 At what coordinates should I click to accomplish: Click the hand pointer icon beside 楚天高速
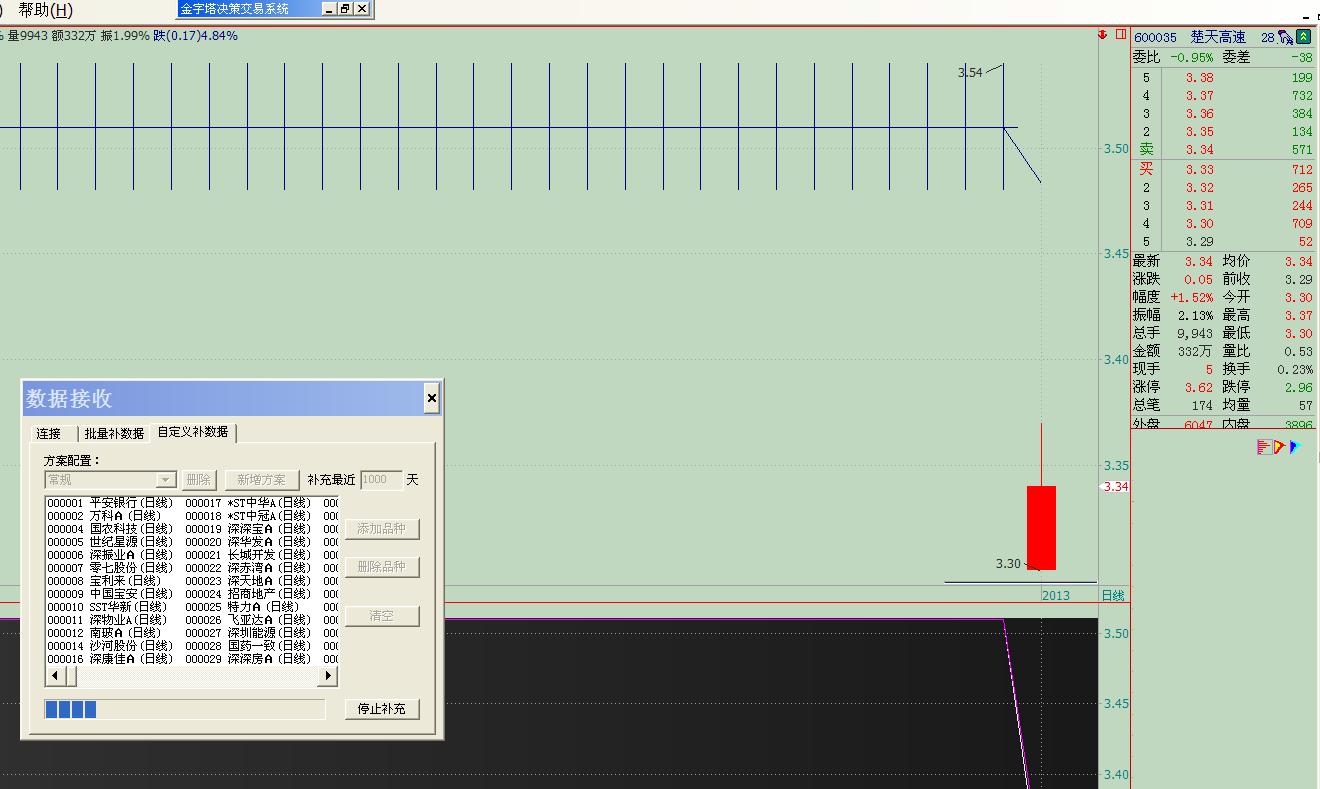click(1285, 37)
